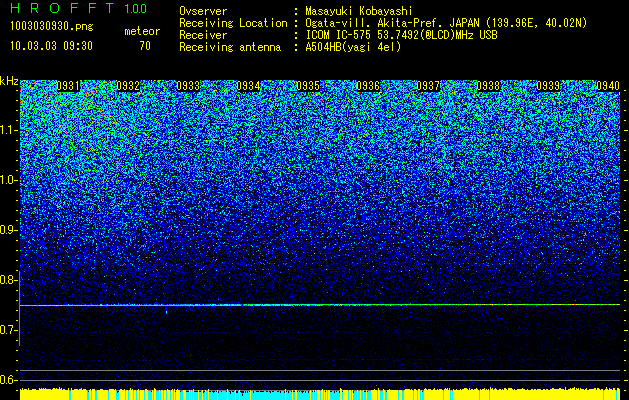The image size is (629, 400).
Task: Click the A504HB(yagi 4el) antenna value
Action: point(353,47)
